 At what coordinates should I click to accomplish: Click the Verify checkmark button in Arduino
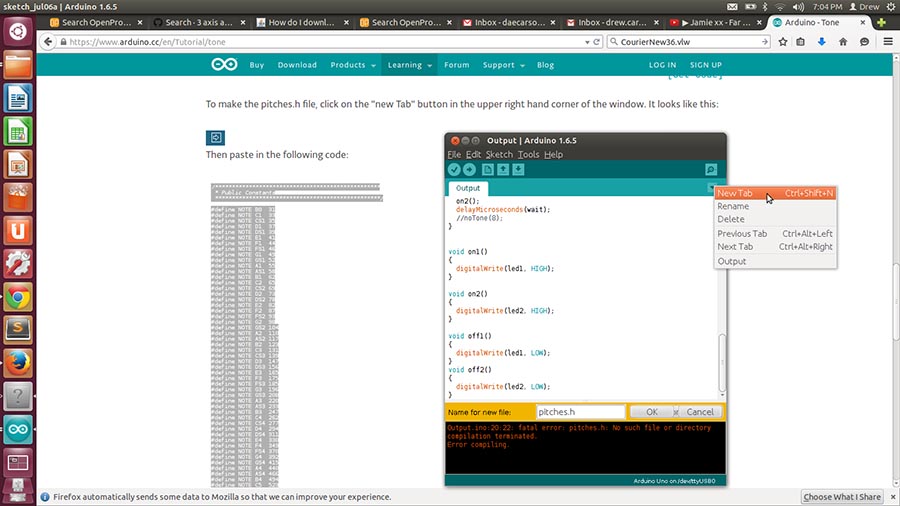(x=454, y=169)
